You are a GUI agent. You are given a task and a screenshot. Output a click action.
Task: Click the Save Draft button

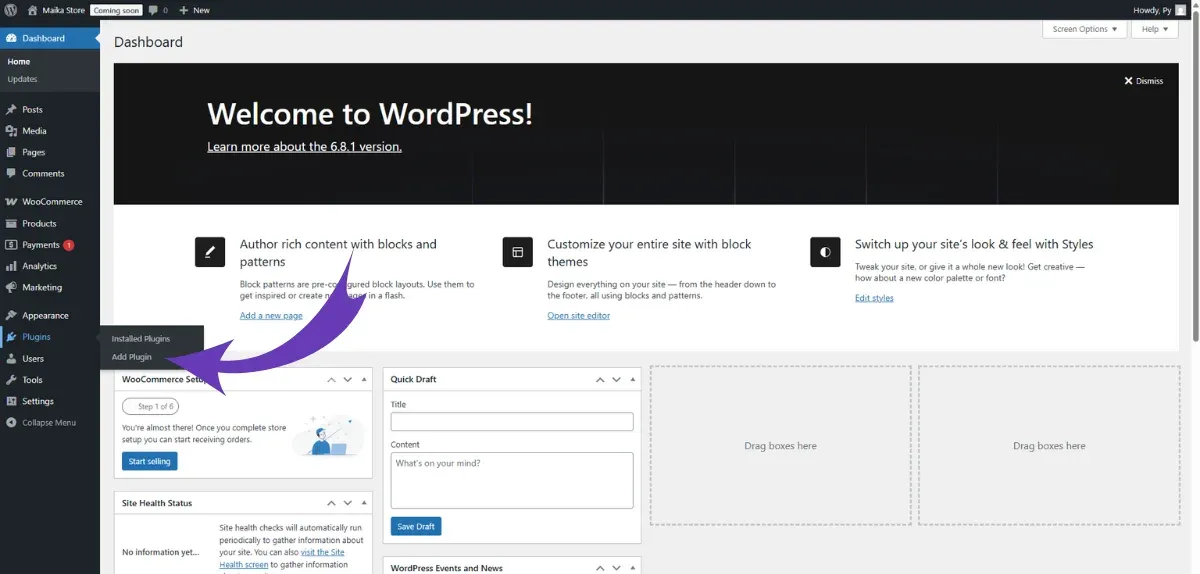[416, 526]
